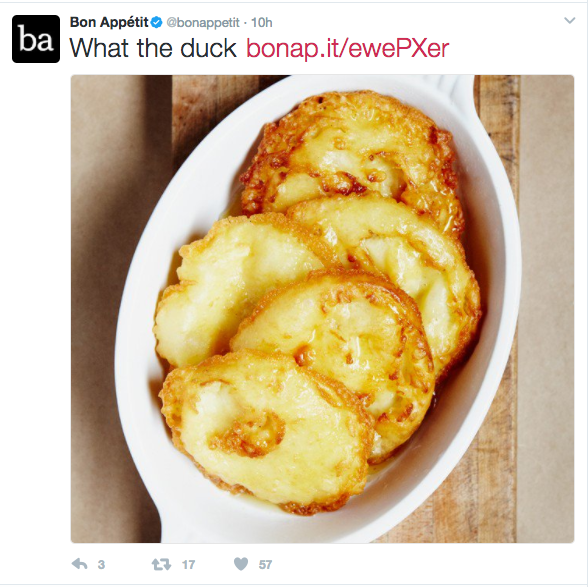The image size is (588, 587).
Task: Click the top browned fried slice
Action: pos(352,158)
